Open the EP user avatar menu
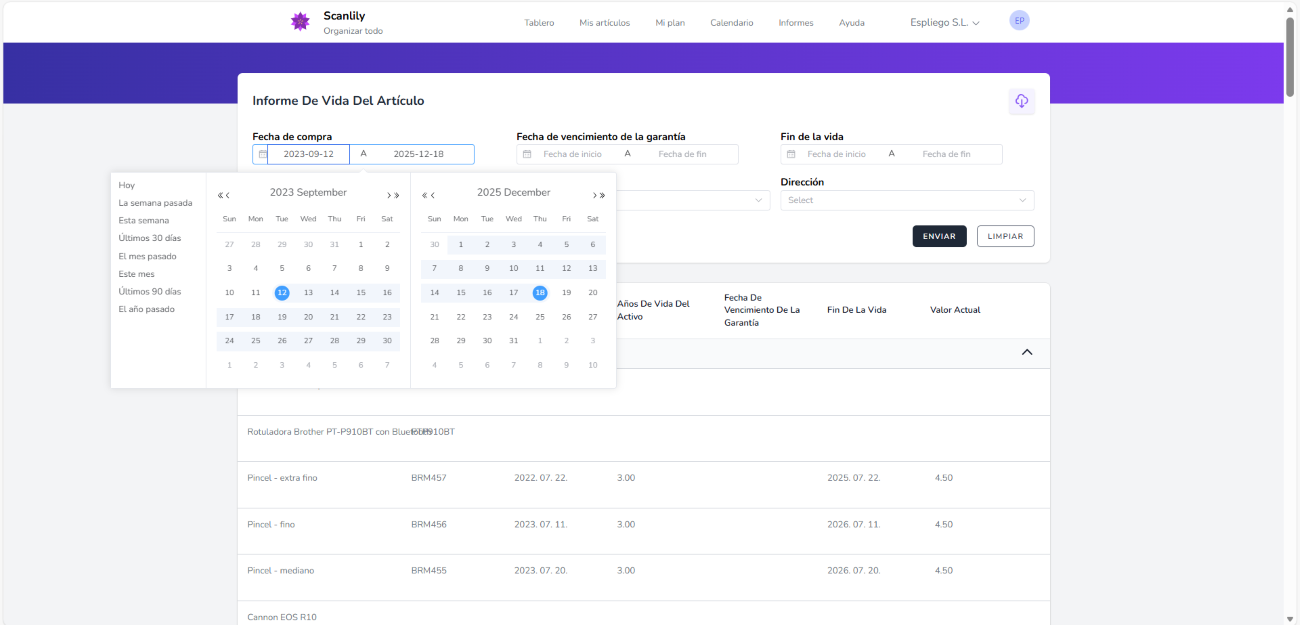Image resolution: width=1300 pixels, height=625 pixels. [1019, 19]
